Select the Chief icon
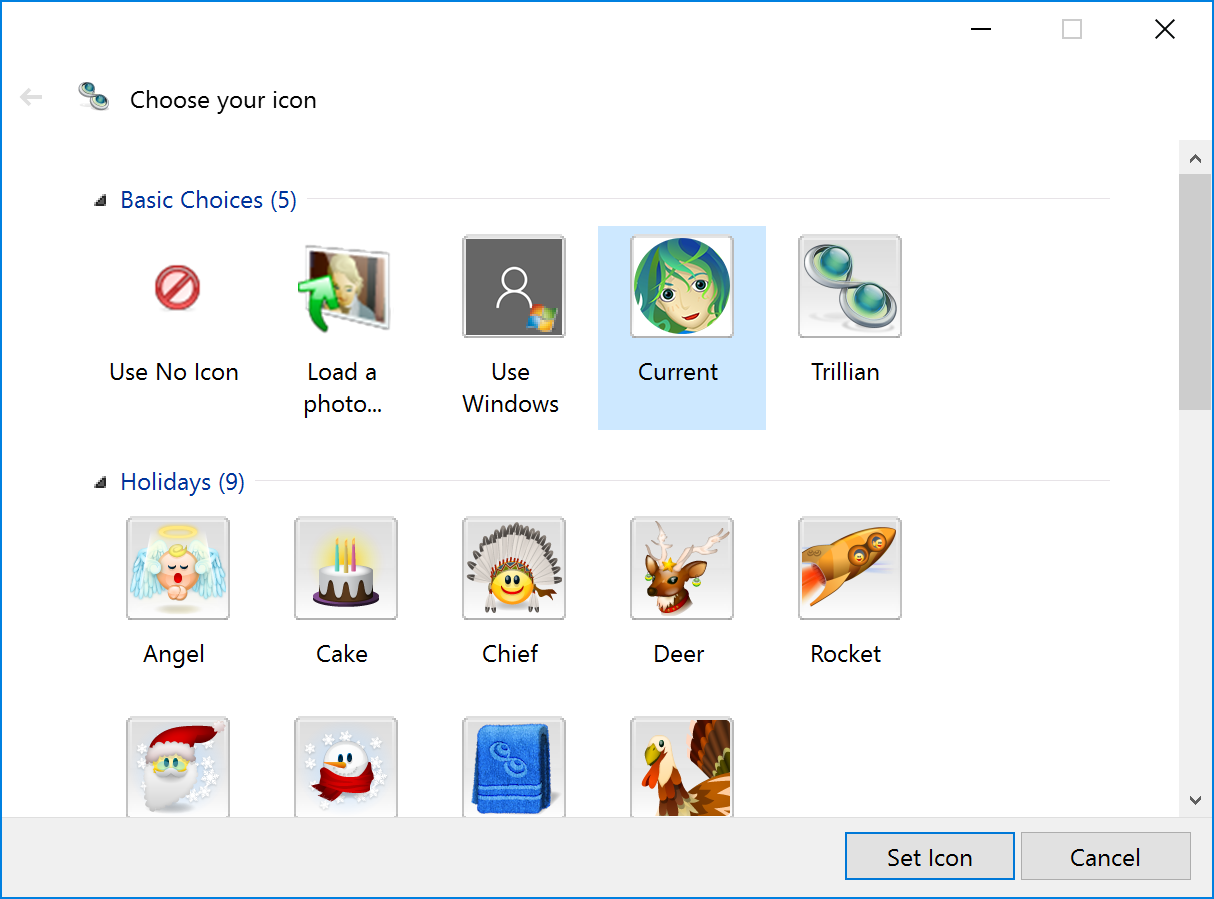Image resolution: width=1214 pixels, height=899 pixels. [513, 568]
